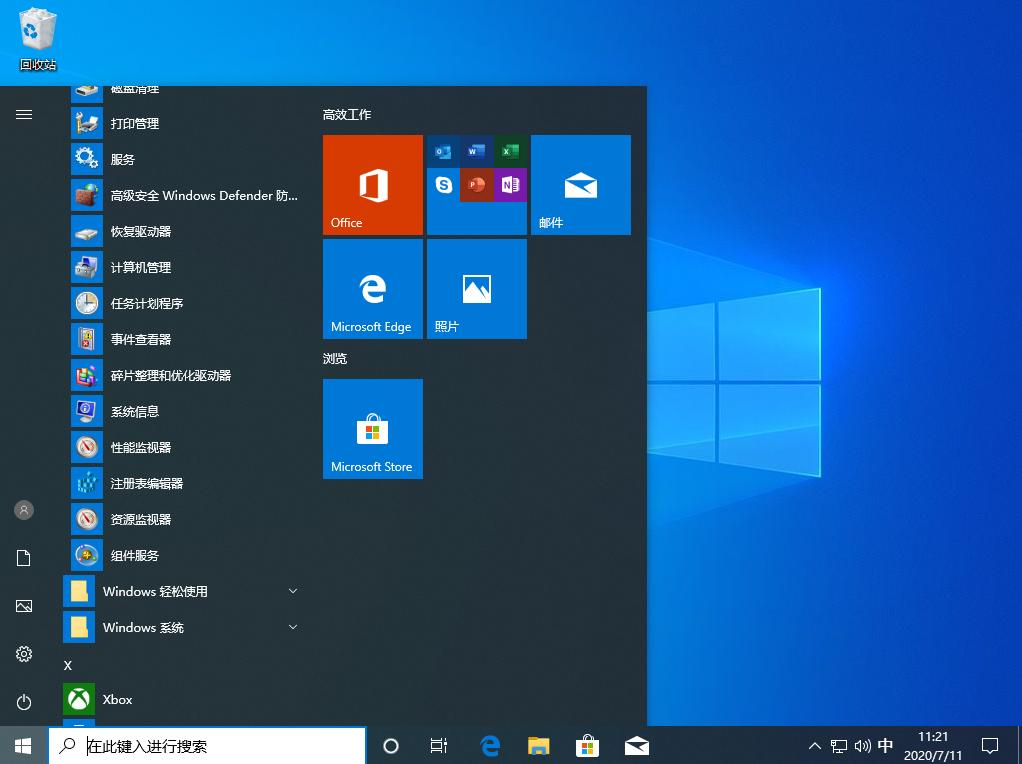Screen dimensions: 1022x764
Task: Launch Microsoft Edge tile
Action: tap(372, 288)
